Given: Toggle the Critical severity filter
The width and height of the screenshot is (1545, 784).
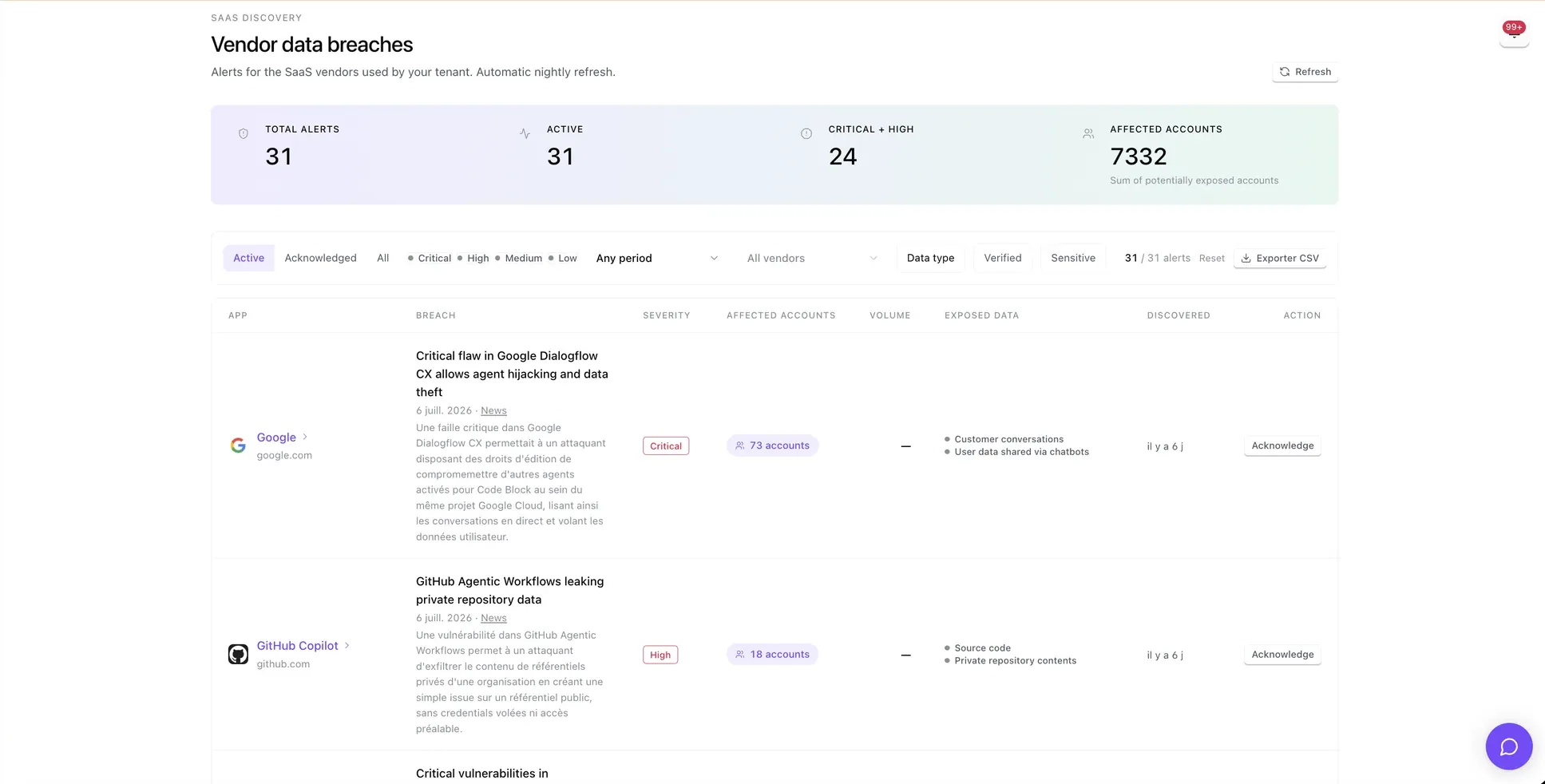Looking at the screenshot, I should point(430,258).
